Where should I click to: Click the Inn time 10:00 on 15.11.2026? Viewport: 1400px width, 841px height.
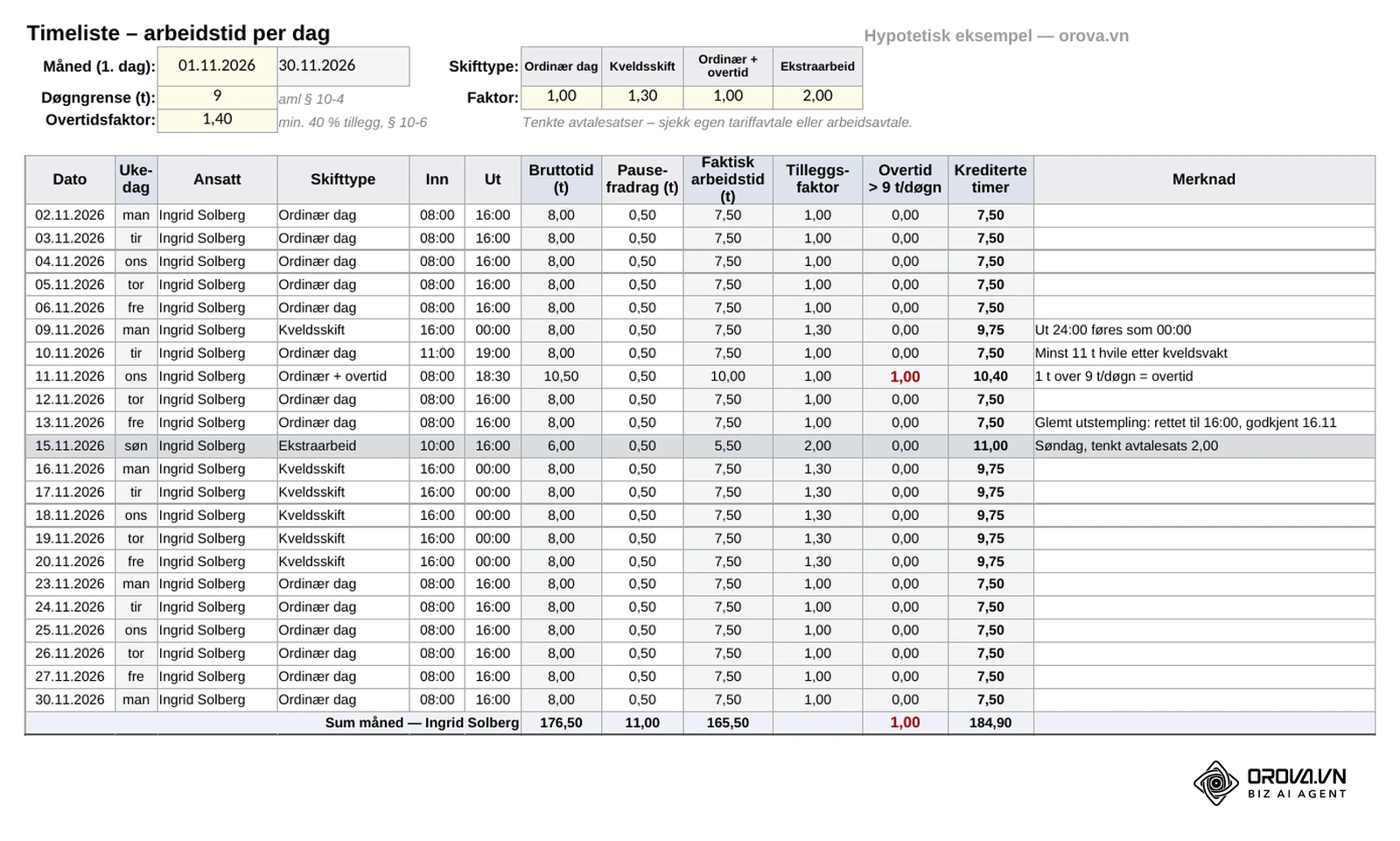[437, 446]
